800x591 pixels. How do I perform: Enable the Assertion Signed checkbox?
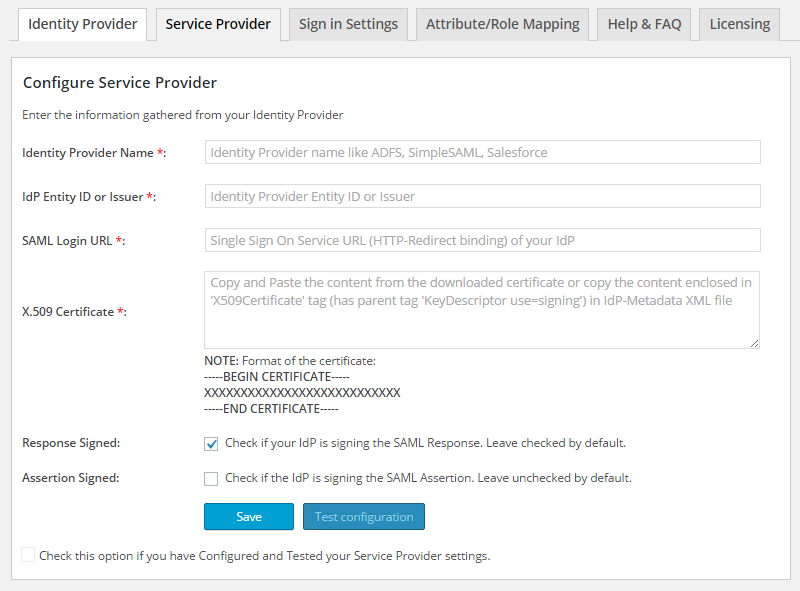[211, 478]
